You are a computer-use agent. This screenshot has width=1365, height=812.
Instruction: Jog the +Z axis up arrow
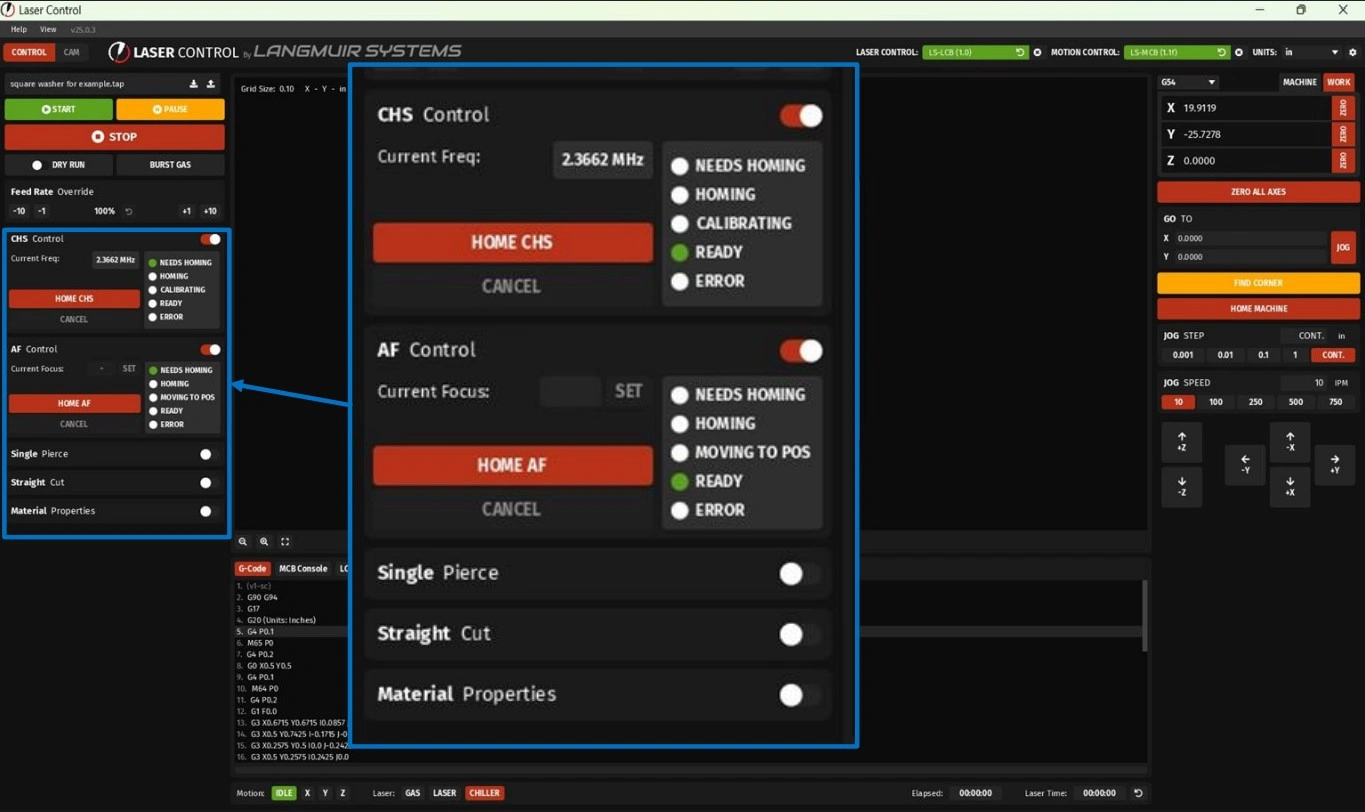1182,441
